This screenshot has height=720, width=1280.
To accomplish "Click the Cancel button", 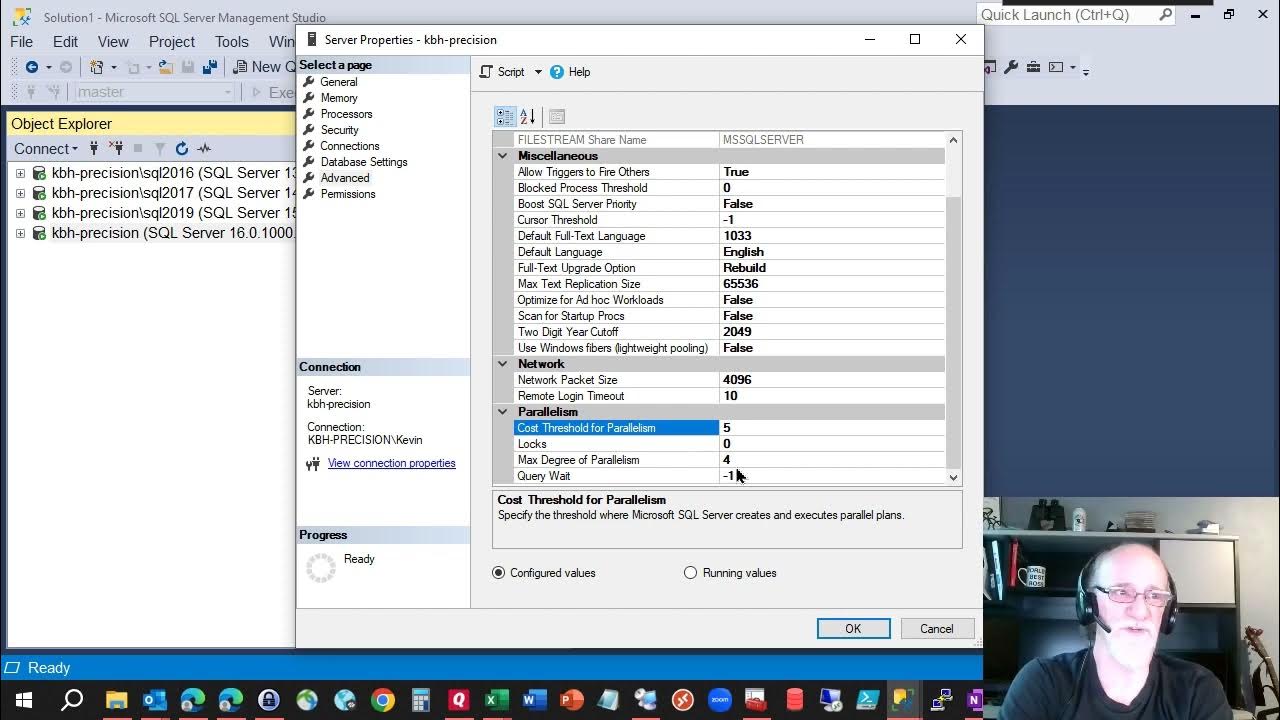I will click(937, 628).
